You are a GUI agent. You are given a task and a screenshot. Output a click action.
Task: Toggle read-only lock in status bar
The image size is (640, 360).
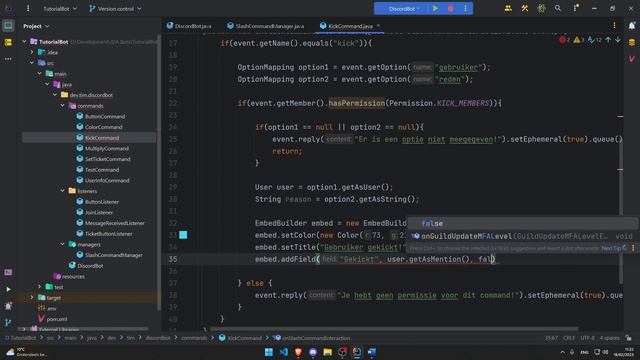tap(629, 338)
